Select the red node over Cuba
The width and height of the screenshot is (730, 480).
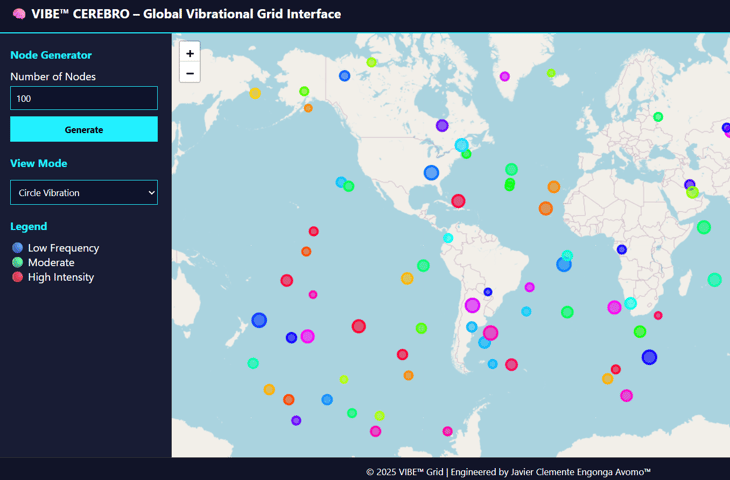[x=458, y=201]
